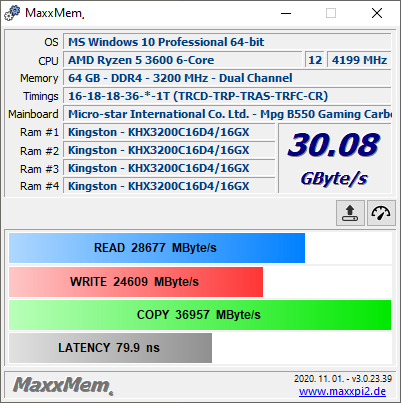Click the MaxxMem logo at bottom
Image resolution: width=401 pixels, height=403 pixels.
pos(63,385)
